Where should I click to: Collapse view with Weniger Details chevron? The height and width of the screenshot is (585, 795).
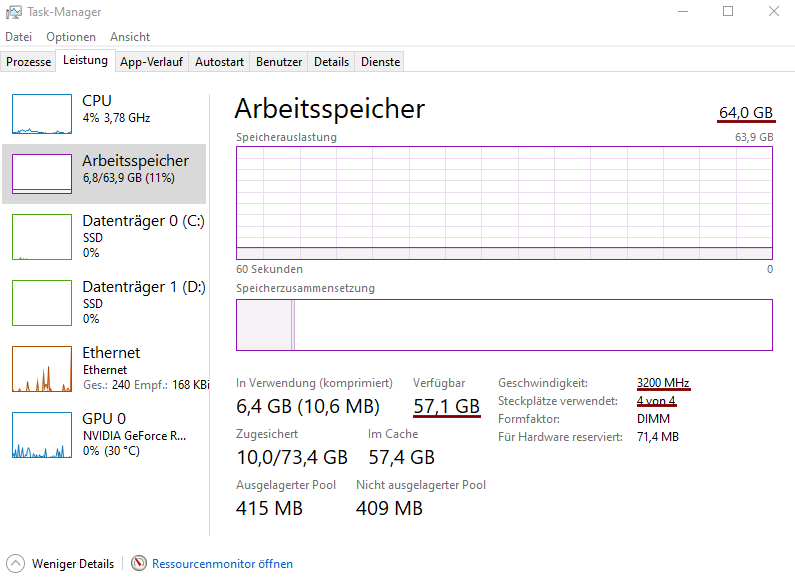tap(15, 563)
